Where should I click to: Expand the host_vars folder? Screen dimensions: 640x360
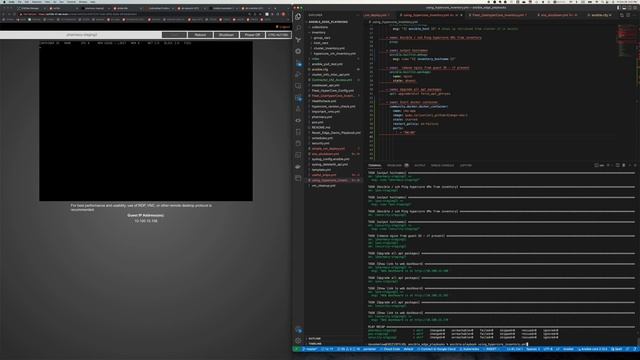[321, 43]
